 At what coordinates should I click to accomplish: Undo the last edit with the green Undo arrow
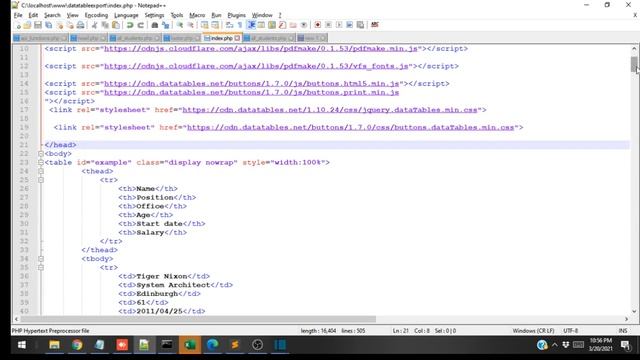click(130, 25)
